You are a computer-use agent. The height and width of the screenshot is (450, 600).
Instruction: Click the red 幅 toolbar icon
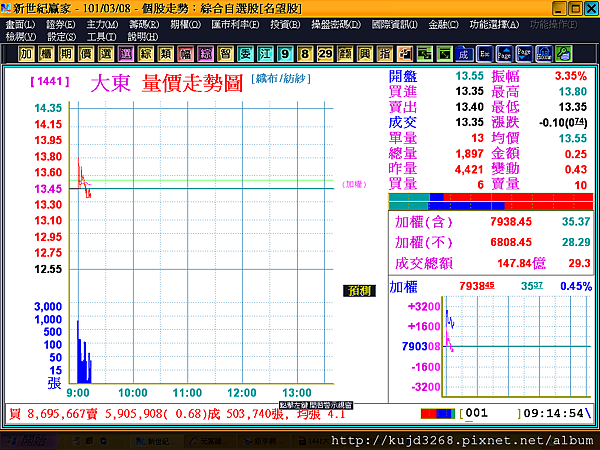point(185,54)
